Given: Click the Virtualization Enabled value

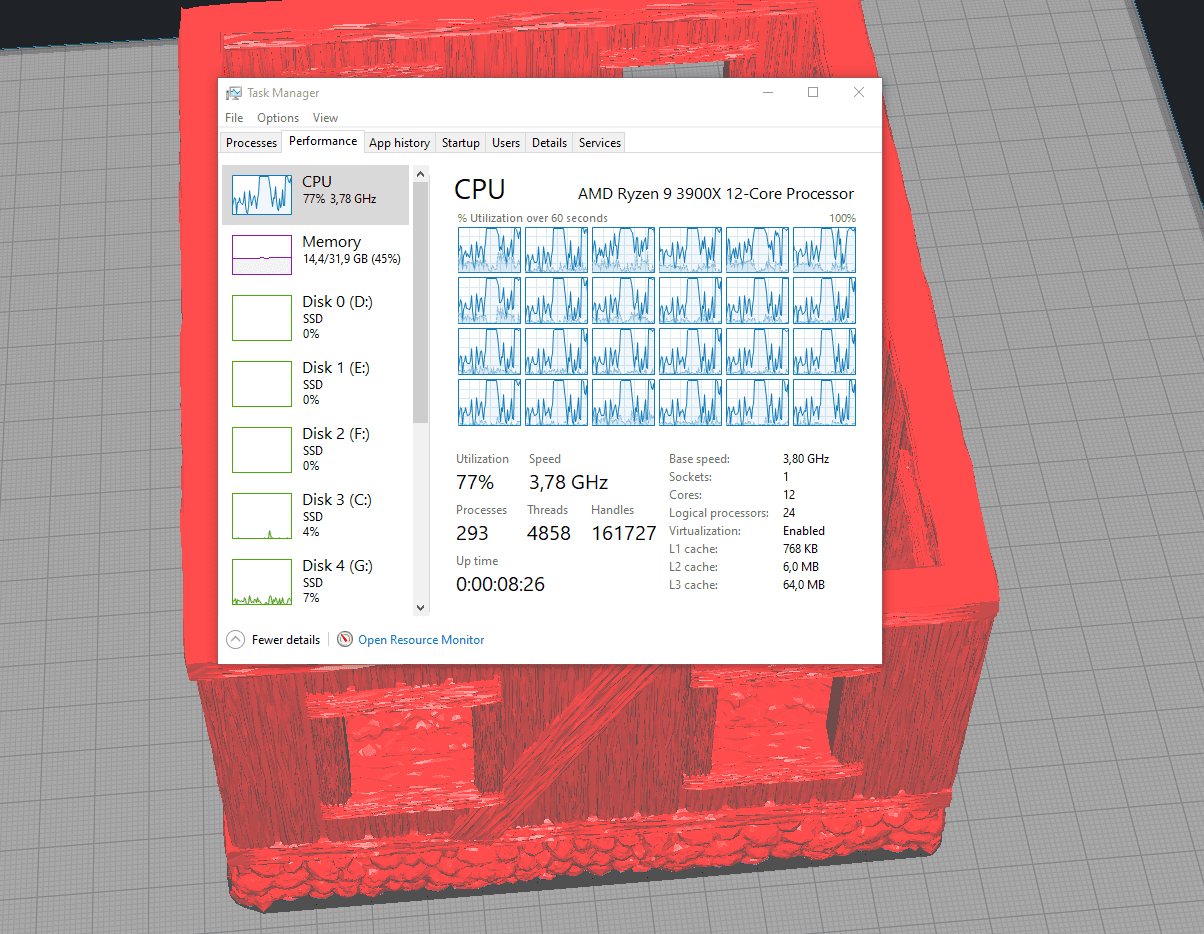Looking at the screenshot, I should (804, 531).
